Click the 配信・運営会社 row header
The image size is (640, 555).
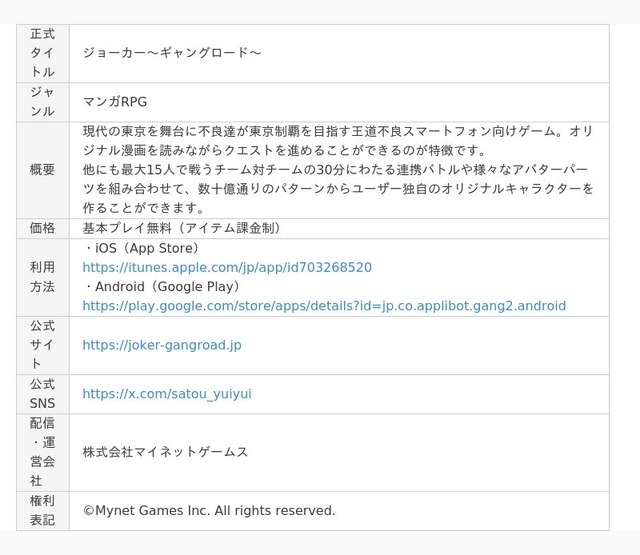point(43,452)
